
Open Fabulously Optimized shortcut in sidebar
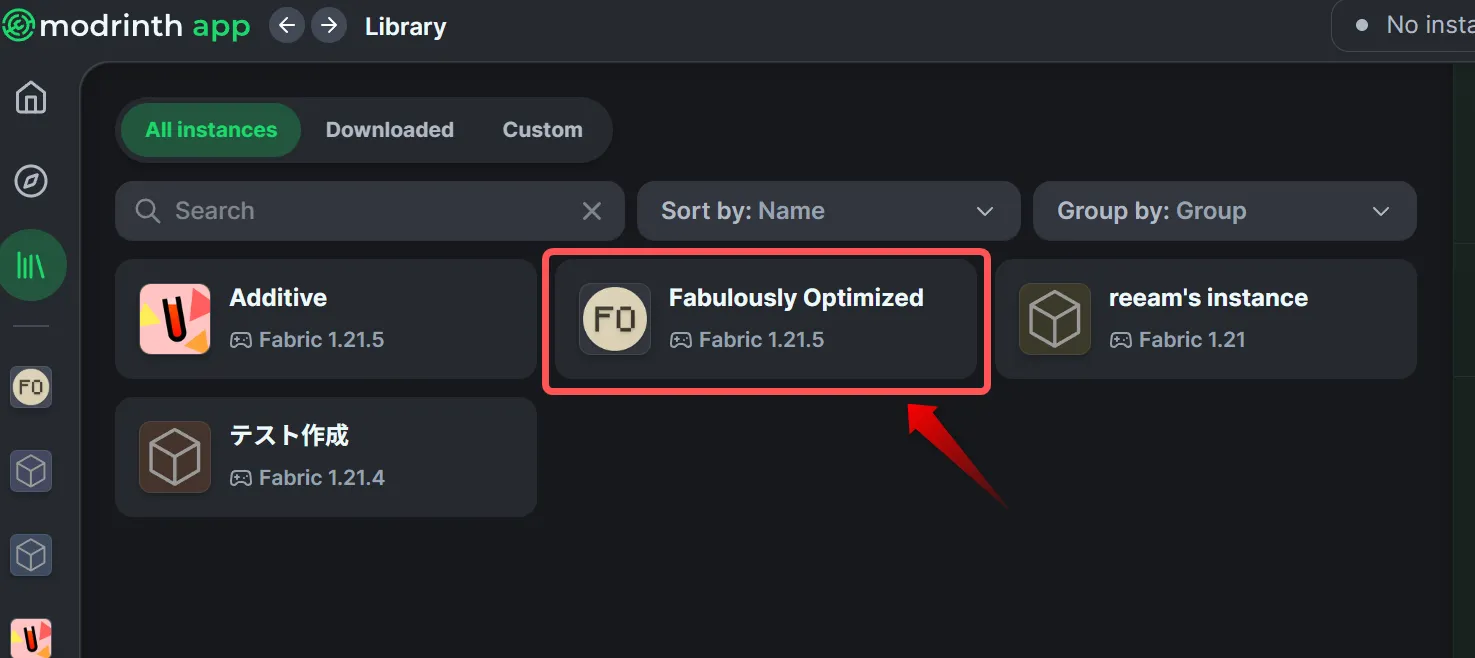click(31, 387)
